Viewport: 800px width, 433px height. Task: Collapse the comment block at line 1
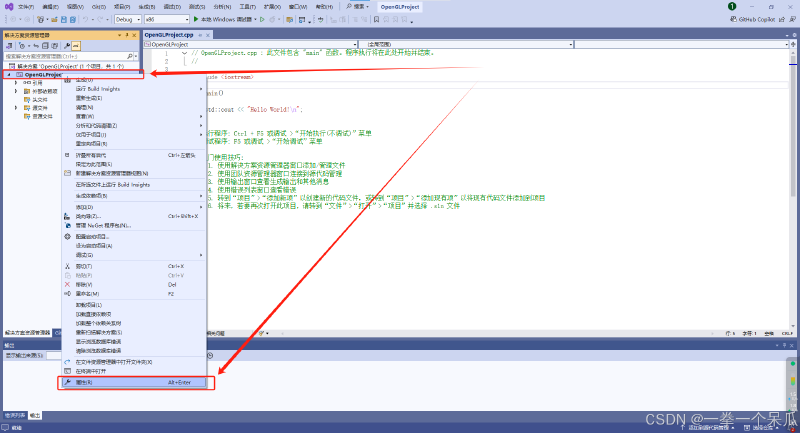click(x=184, y=53)
